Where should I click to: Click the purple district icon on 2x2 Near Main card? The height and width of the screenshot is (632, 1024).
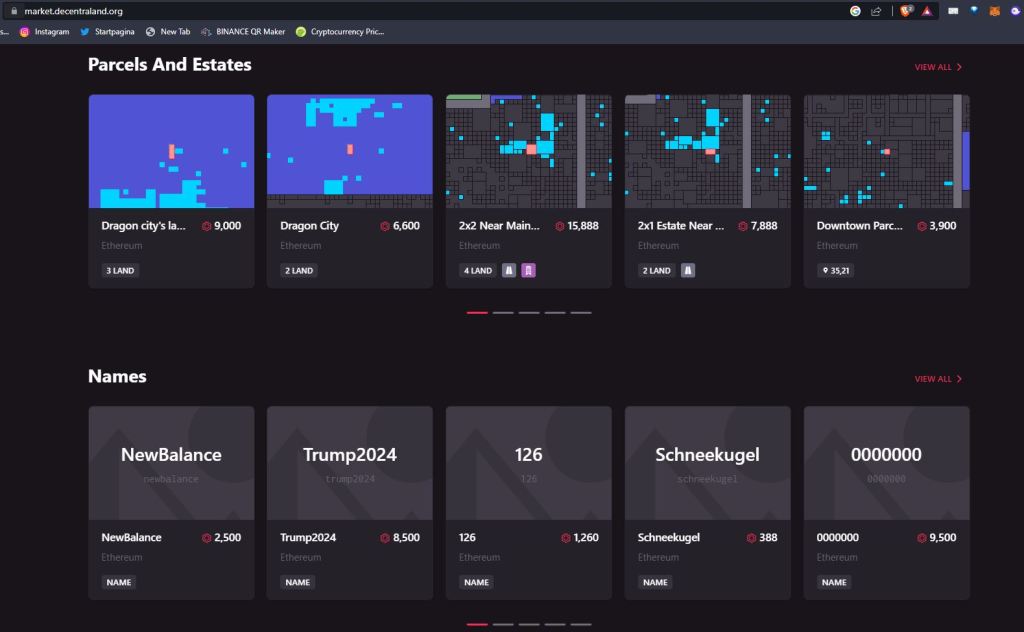pos(528,270)
